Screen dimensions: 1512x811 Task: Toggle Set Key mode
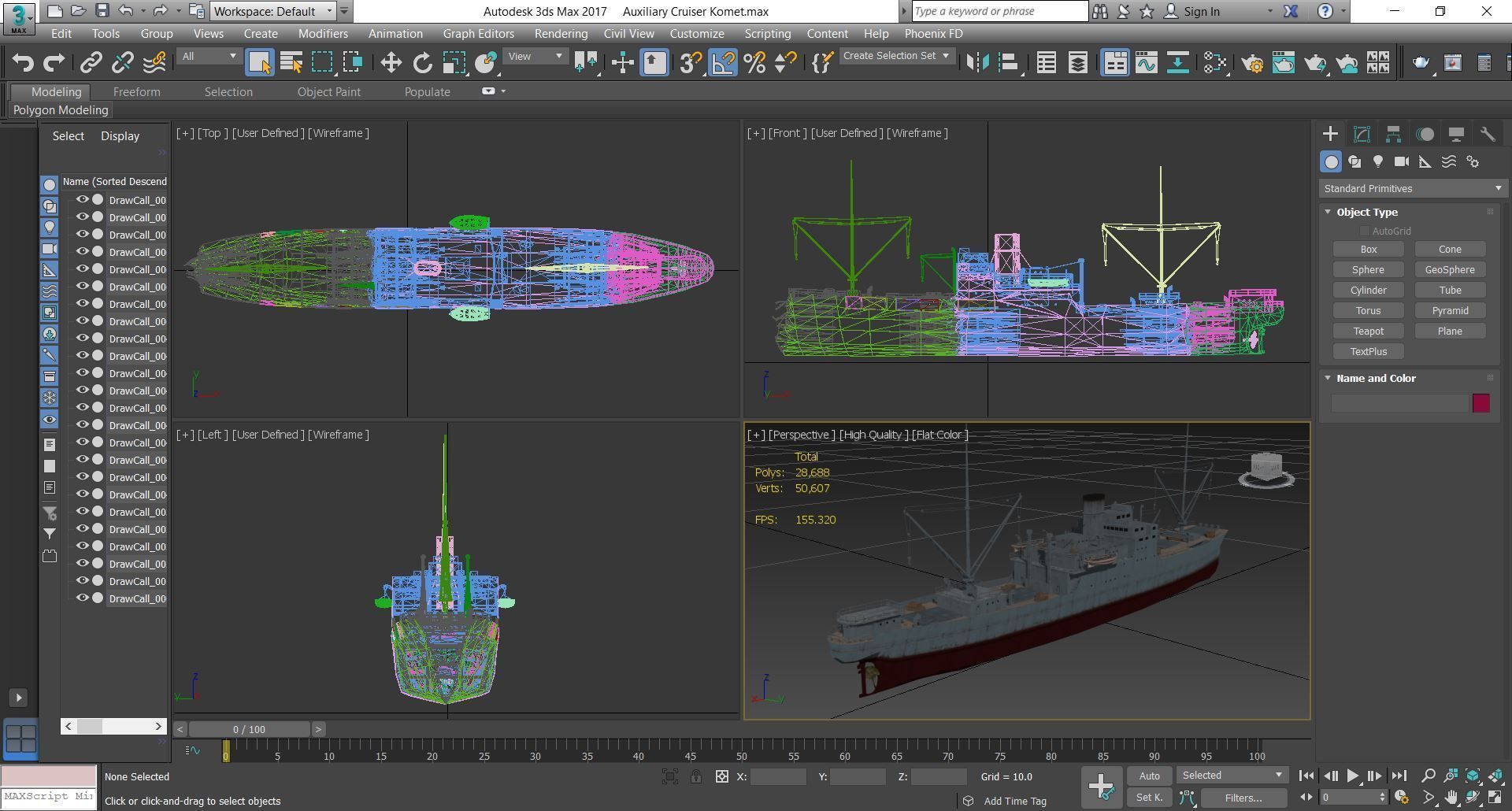coord(1149,798)
